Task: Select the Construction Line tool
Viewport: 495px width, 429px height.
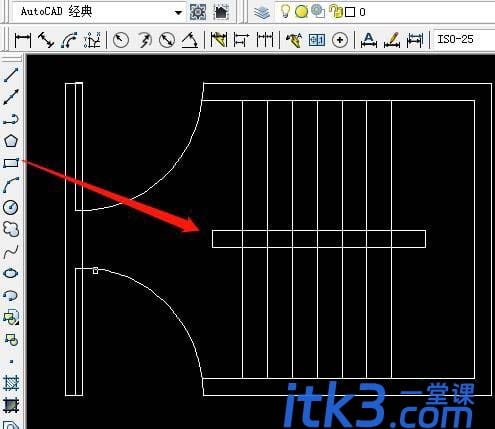Action: coord(11,97)
